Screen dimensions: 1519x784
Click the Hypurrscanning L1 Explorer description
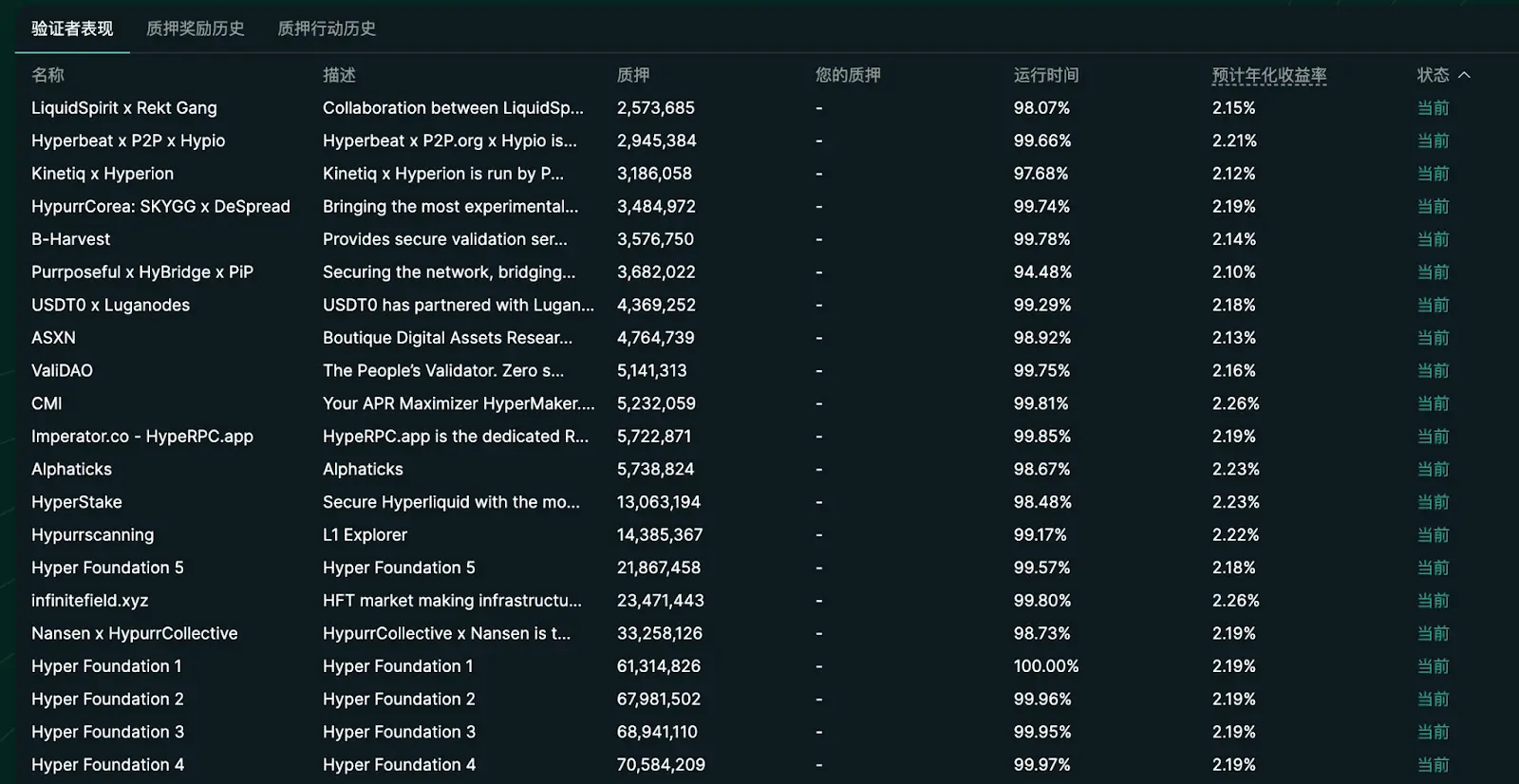click(x=365, y=535)
